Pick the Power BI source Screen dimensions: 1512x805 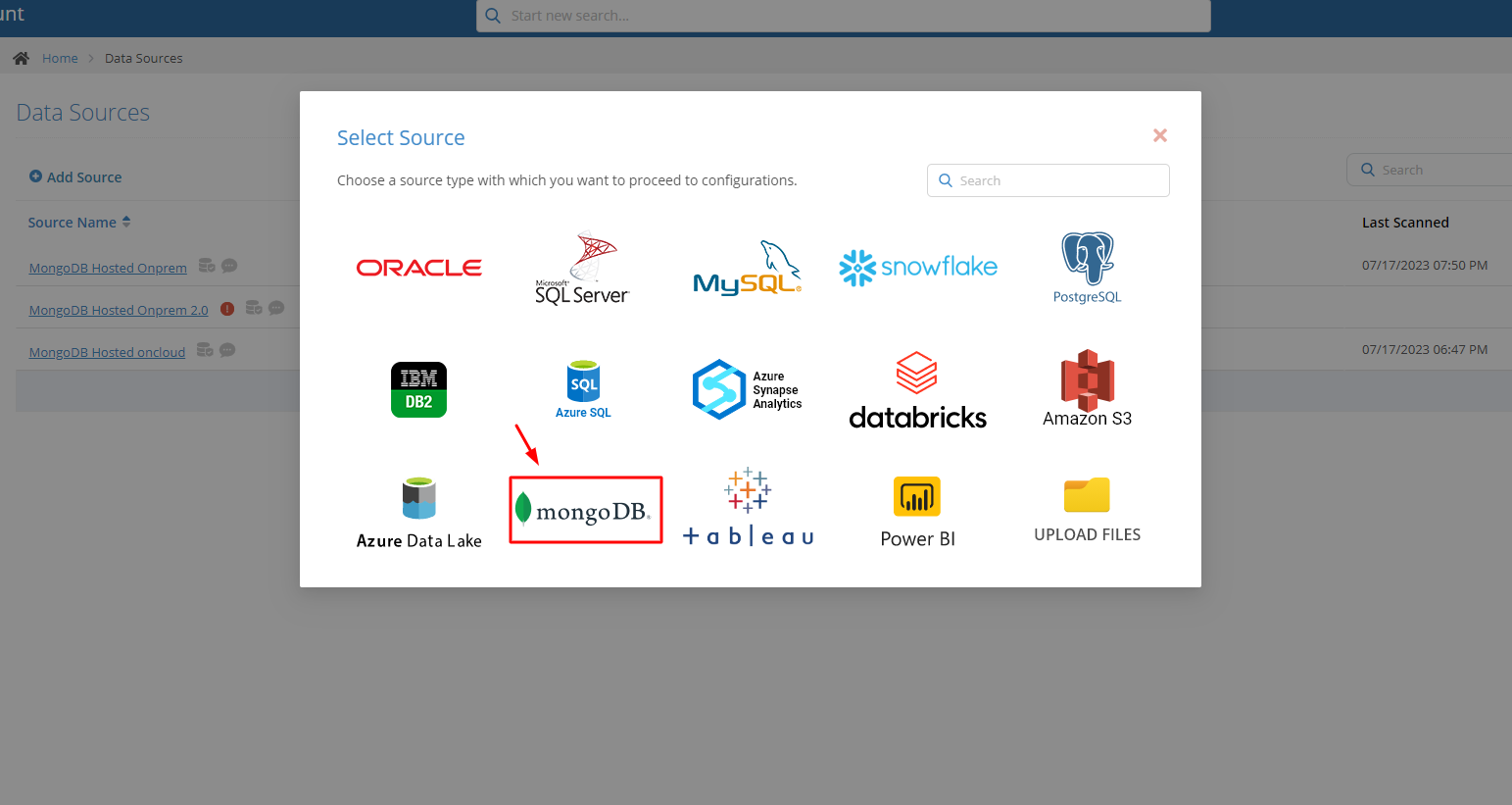[918, 512]
